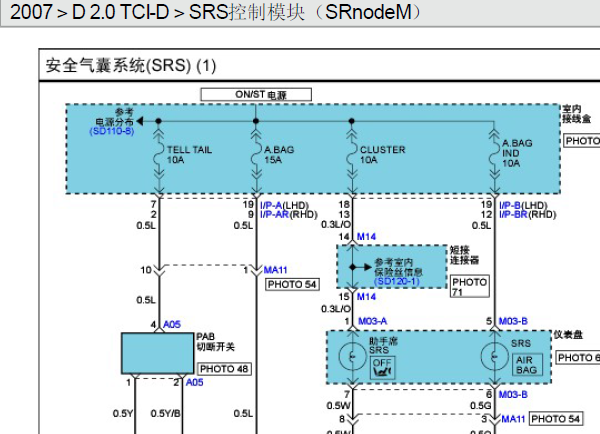The height and width of the screenshot is (434, 600).
Task: Open the SD110-8 power distribution reference link
Action: tap(112, 132)
